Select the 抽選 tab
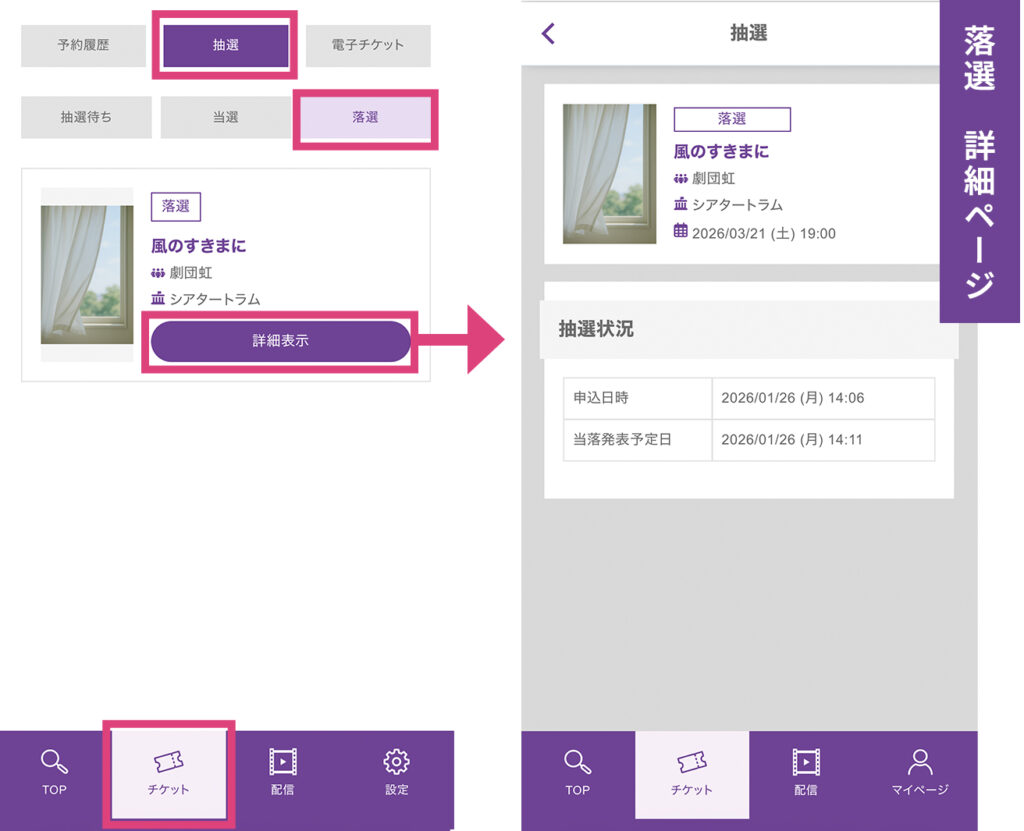Image resolution: width=1024 pixels, height=831 pixels. pos(225,46)
